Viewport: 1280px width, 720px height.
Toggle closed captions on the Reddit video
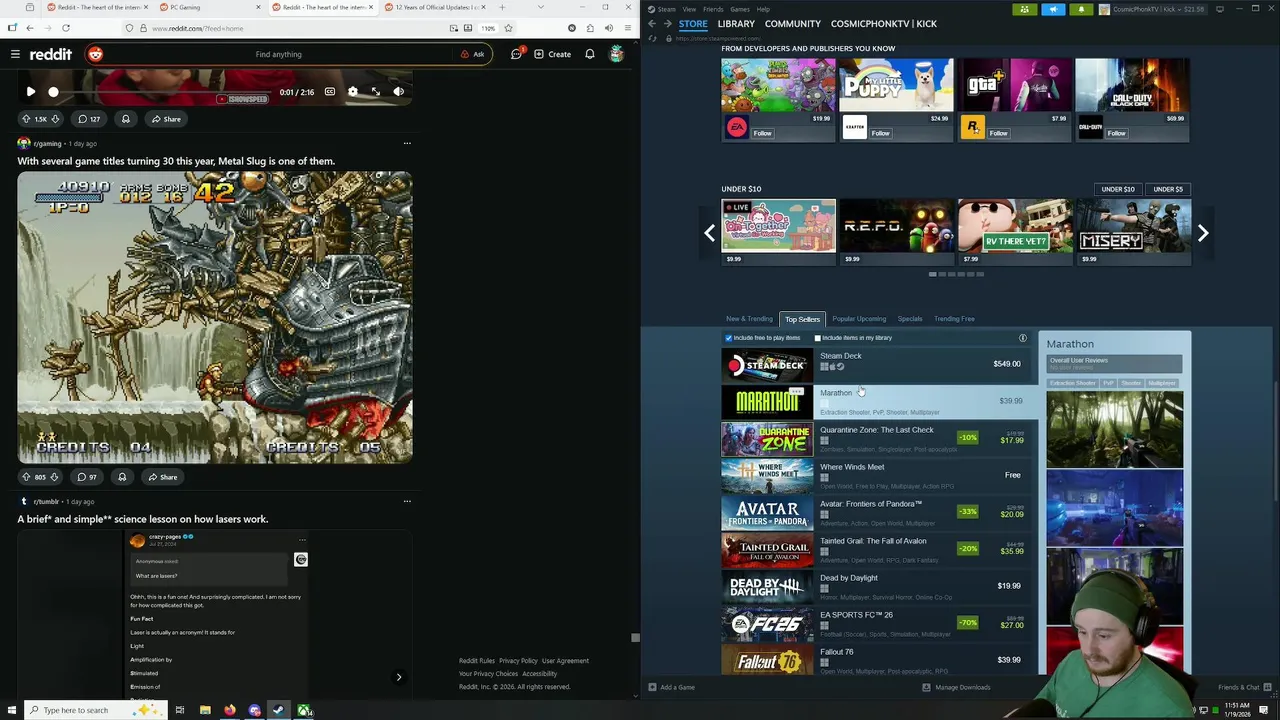tap(329, 92)
